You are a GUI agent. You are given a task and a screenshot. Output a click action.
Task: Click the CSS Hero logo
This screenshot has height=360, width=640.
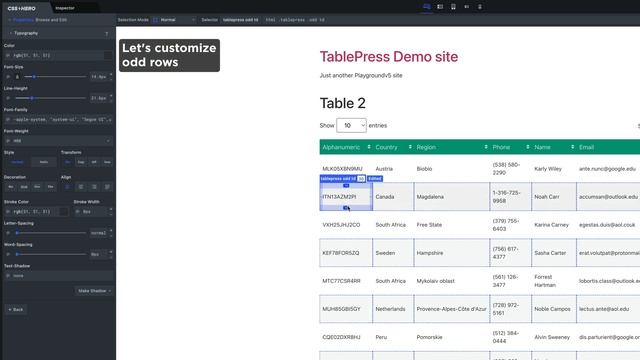[x=22, y=8]
